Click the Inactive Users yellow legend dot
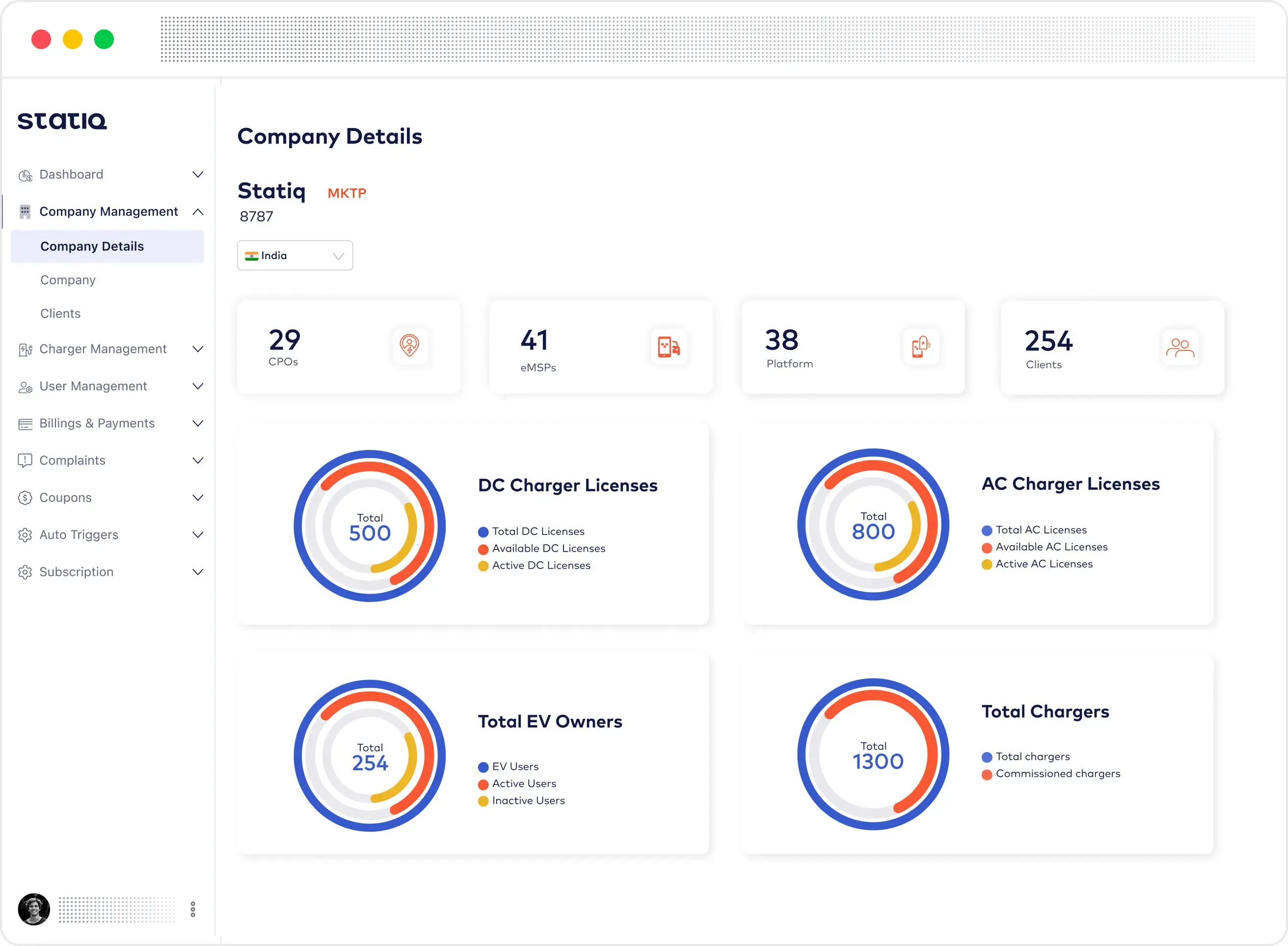The image size is (1288, 946). 483,802
